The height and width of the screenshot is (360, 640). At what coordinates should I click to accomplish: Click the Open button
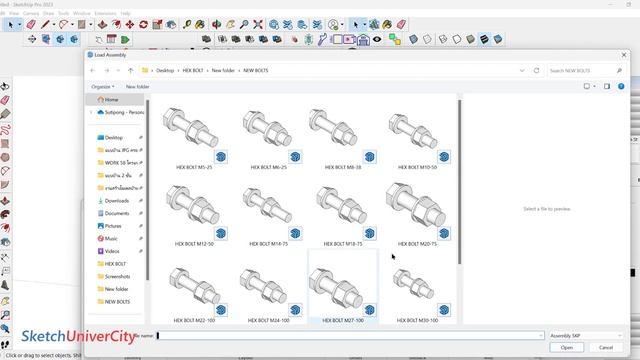567,347
